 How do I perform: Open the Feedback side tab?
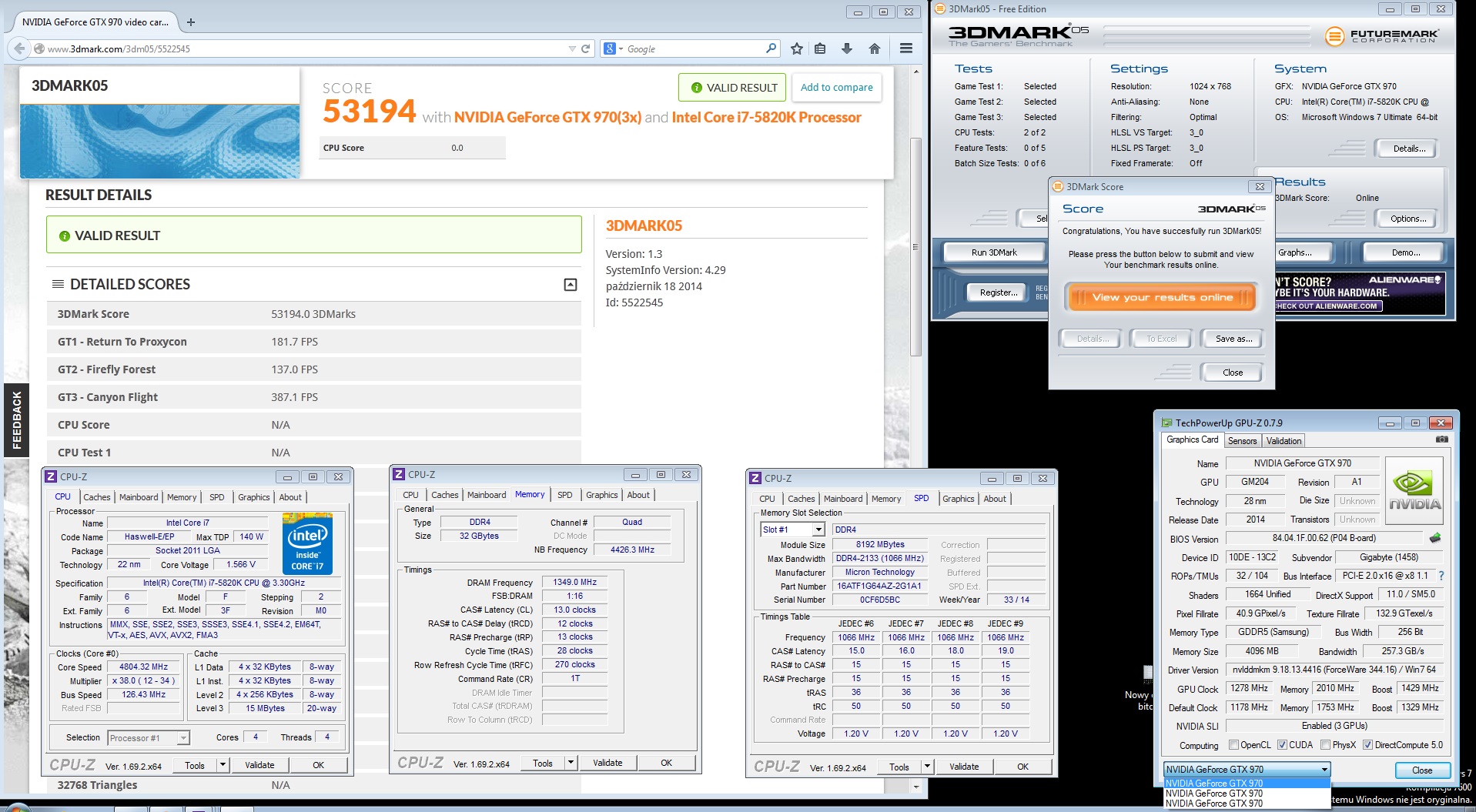(16, 420)
